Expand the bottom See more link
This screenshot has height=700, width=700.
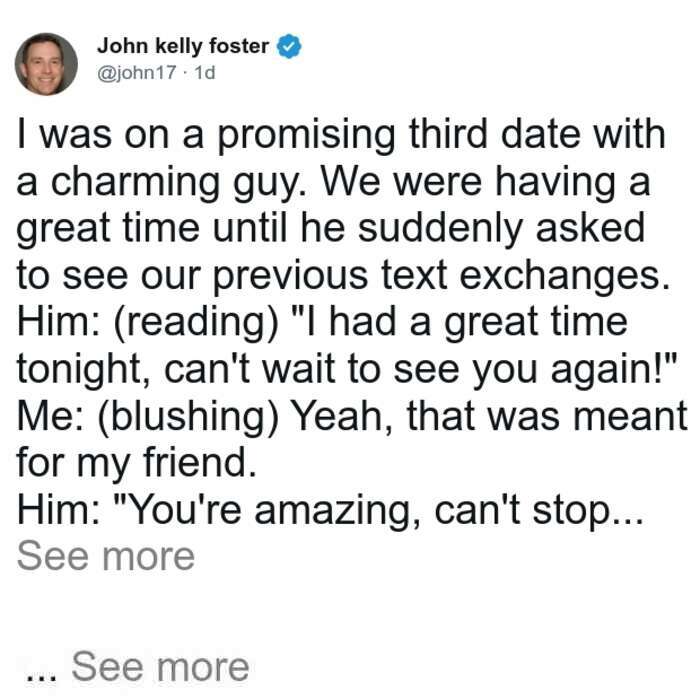pyautogui.click(x=160, y=667)
